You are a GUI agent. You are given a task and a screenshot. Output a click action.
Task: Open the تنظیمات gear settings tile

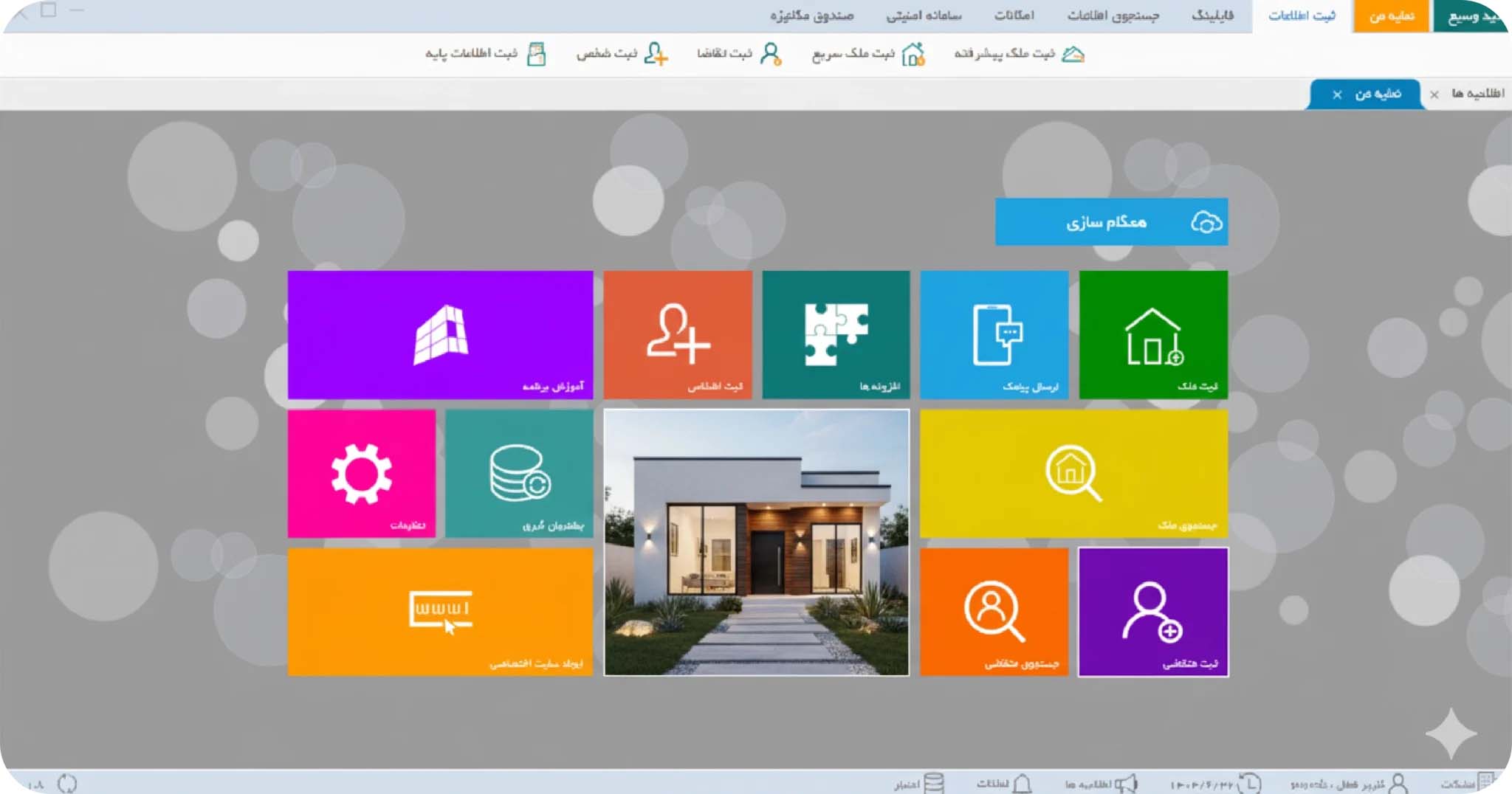pyautogui.click(x=360, y=472)
